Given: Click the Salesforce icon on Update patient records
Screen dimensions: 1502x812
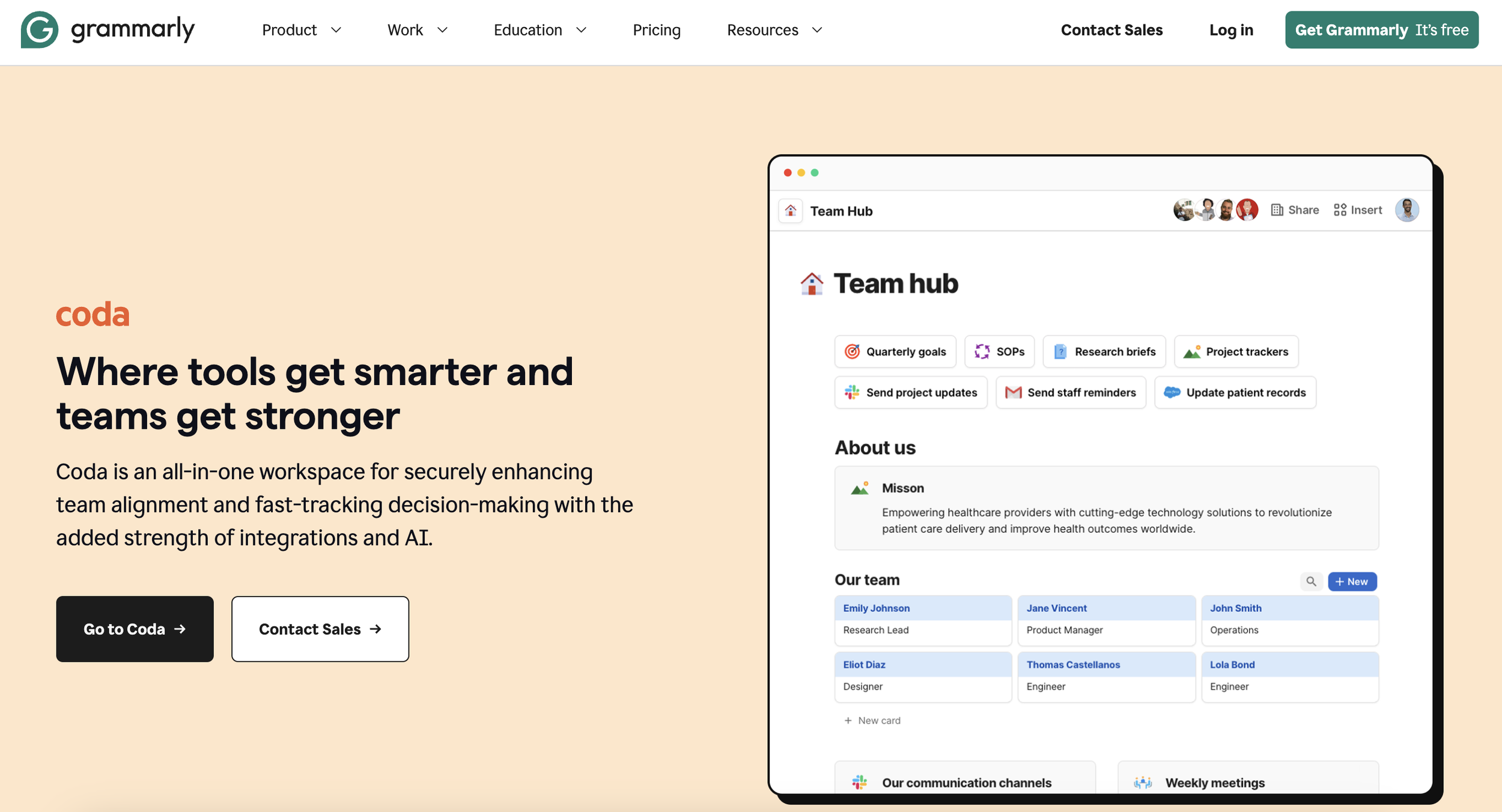Looking at the screenshot, I should click(1172, 392).
